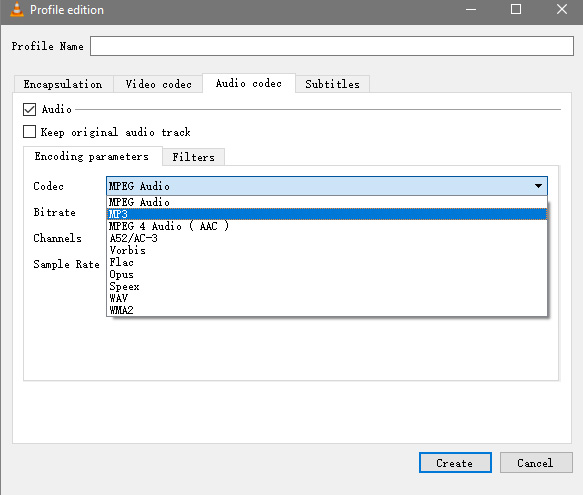Close the Profile edition dialog
The height and width of the screenshot is (495, 583).
coord(562,9)
